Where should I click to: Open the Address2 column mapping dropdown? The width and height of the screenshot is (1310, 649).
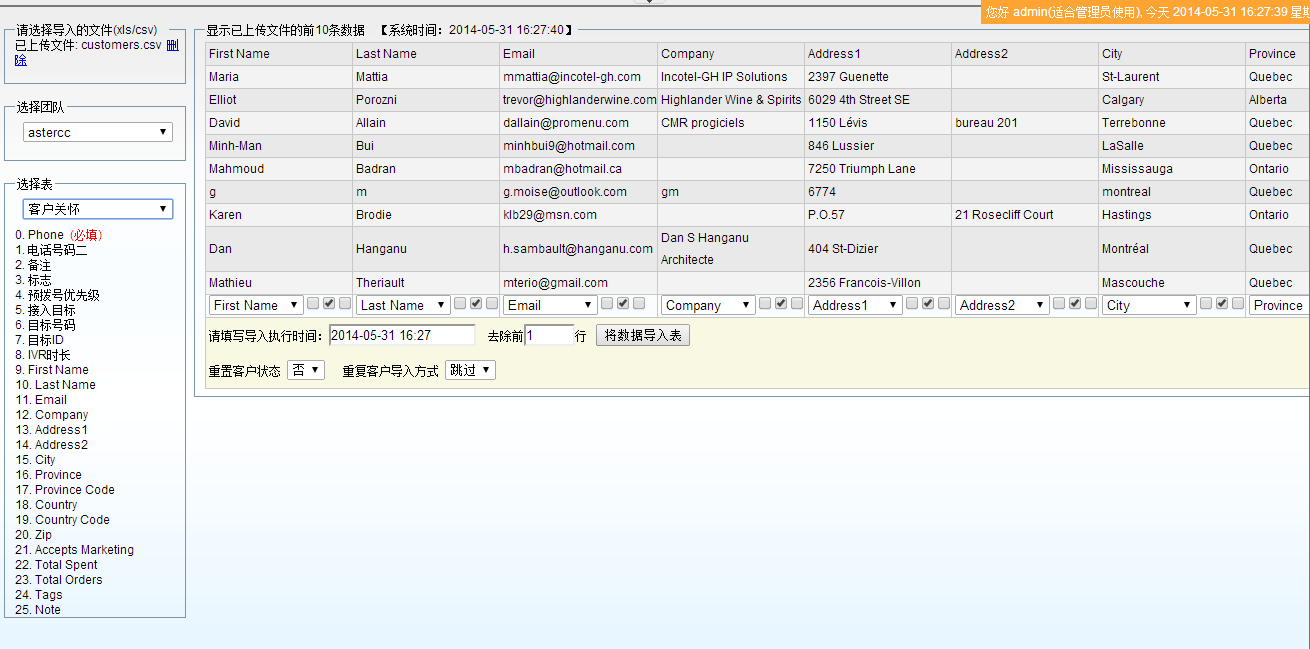click(1002, 305)
